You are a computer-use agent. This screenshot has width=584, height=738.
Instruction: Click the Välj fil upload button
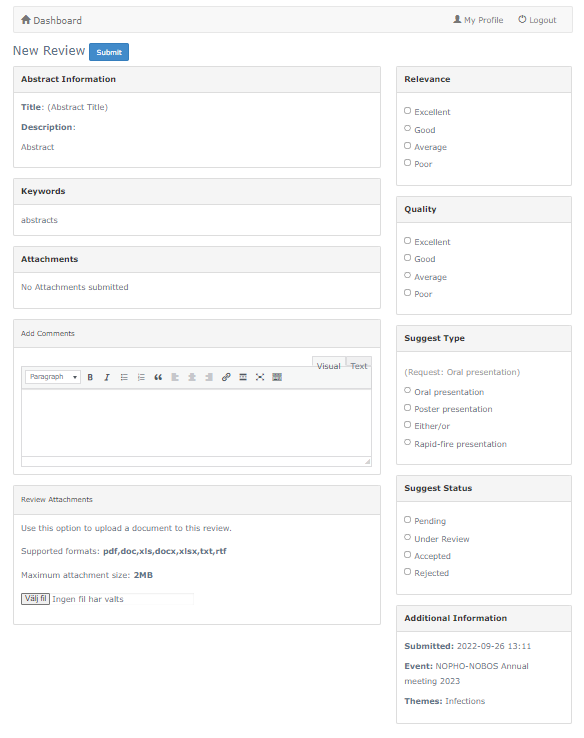pyautogui.click(x=35, y=599)
